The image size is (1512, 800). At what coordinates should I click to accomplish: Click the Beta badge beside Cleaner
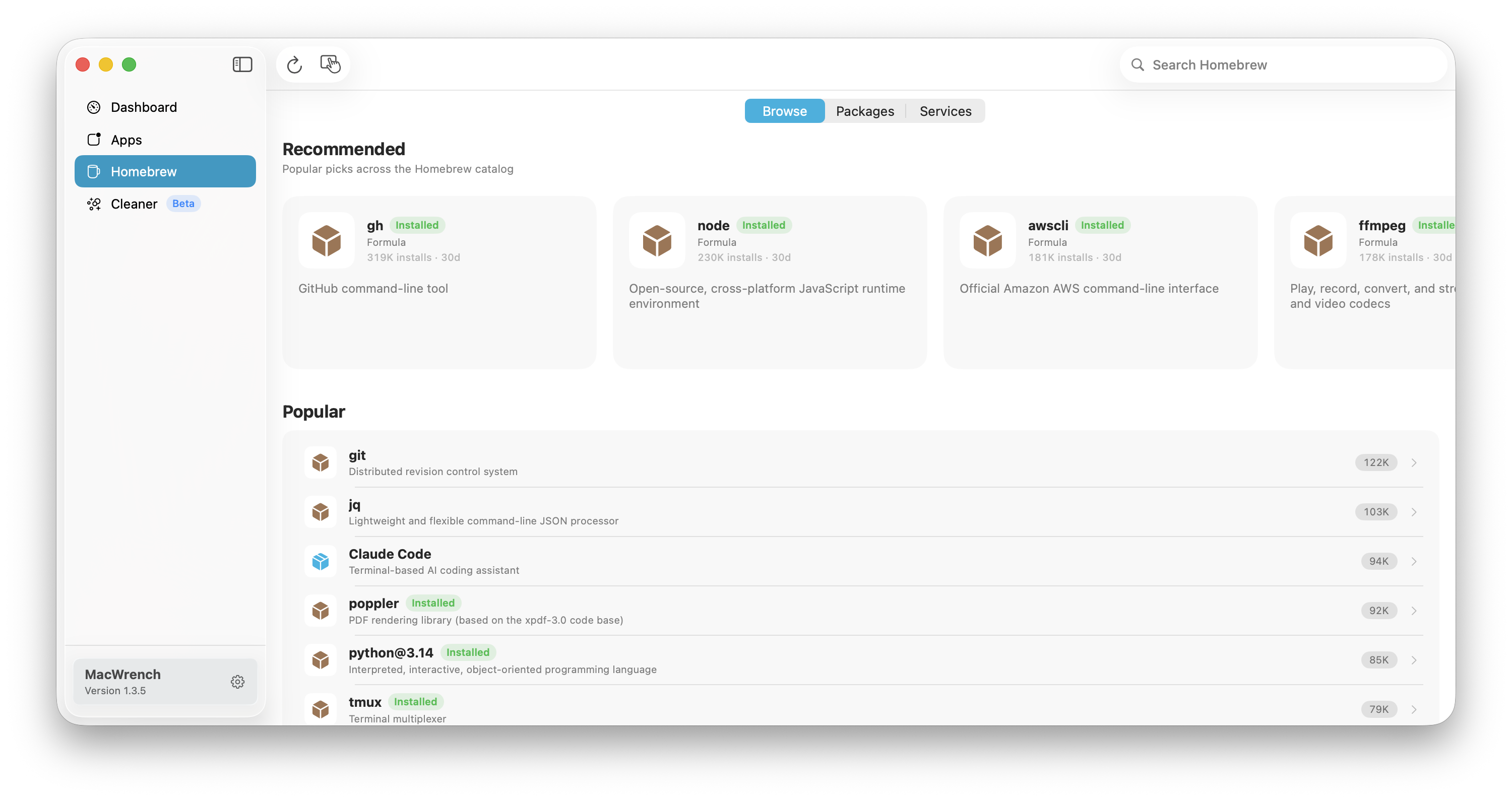point(183,204)
